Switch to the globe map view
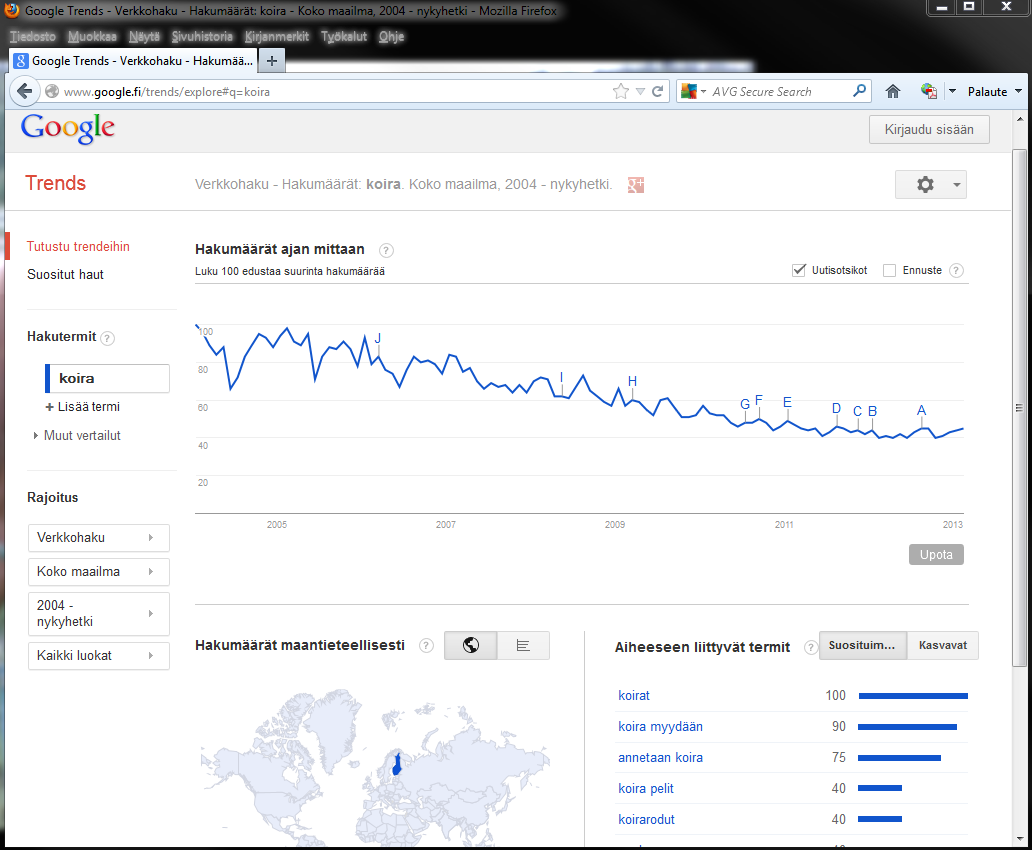 471,645
